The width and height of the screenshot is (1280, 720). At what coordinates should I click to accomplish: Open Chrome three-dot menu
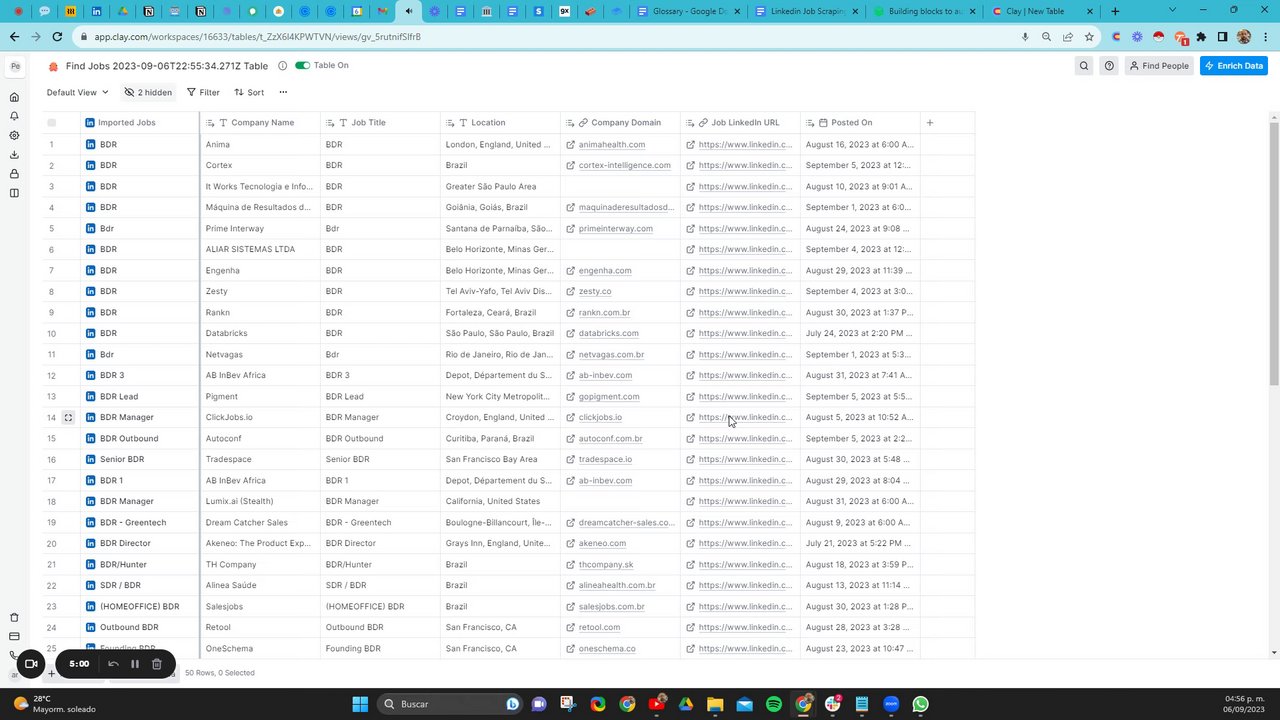point(1265,37)
